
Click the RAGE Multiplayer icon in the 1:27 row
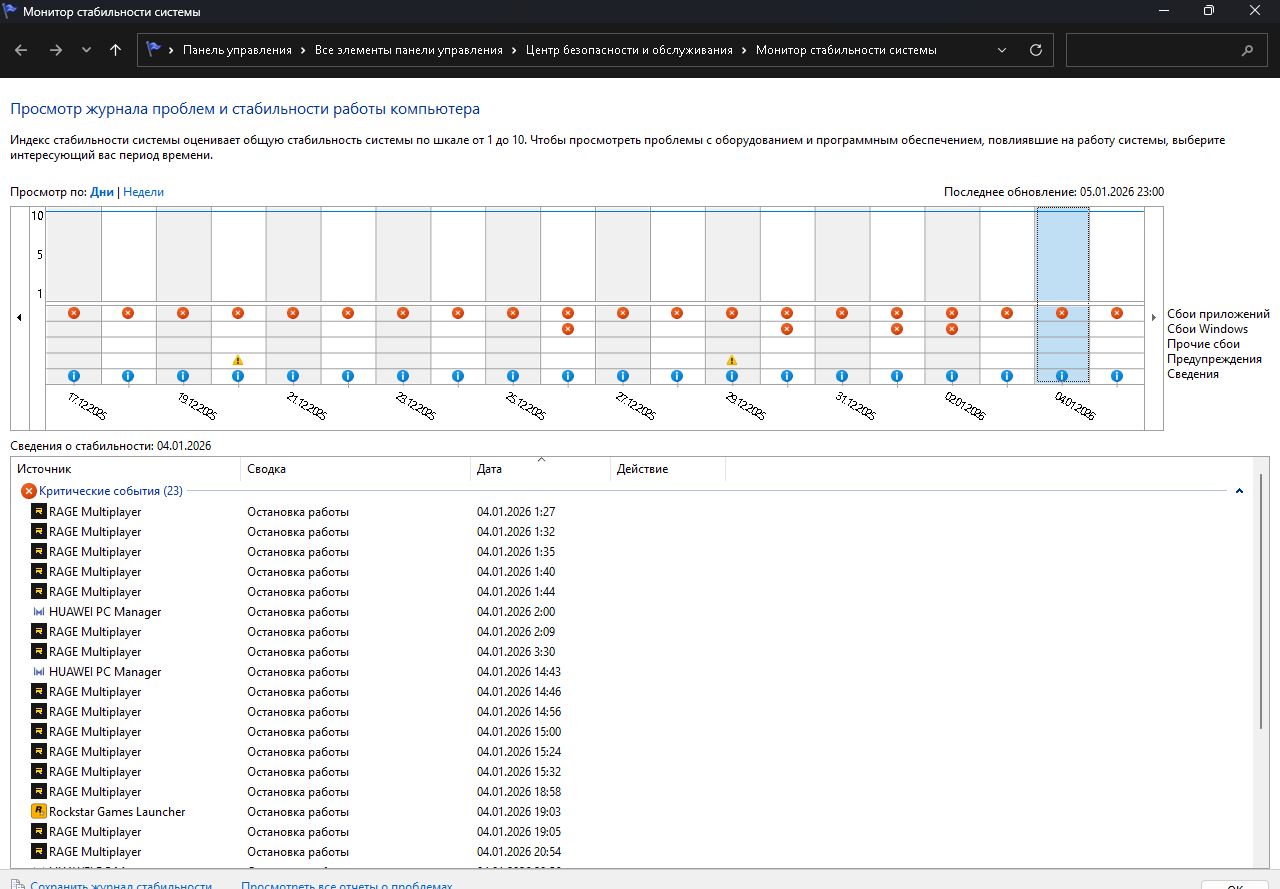tap(39, 512)
